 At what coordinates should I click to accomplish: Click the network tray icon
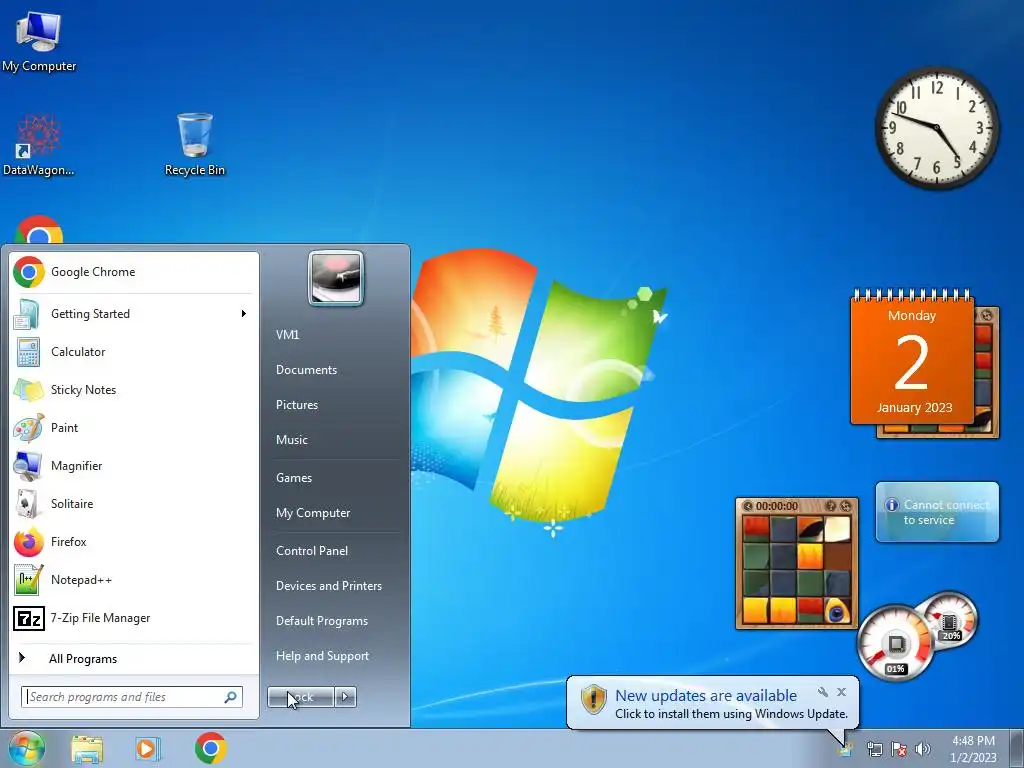(874, 750)
